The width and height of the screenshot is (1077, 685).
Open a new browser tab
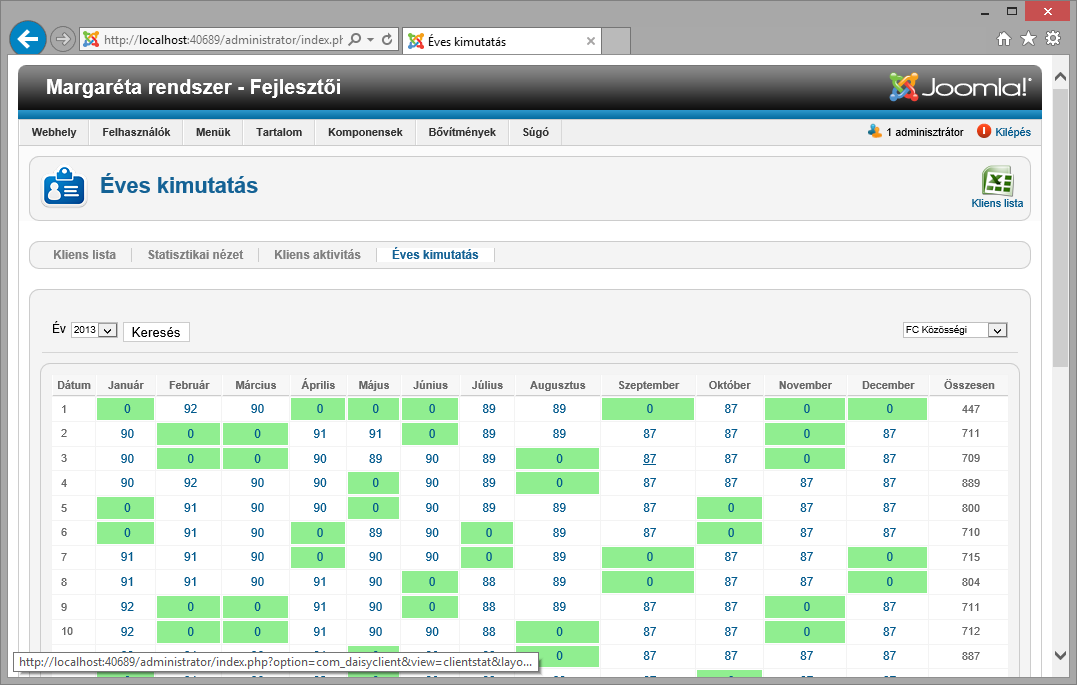coord(616,41)
